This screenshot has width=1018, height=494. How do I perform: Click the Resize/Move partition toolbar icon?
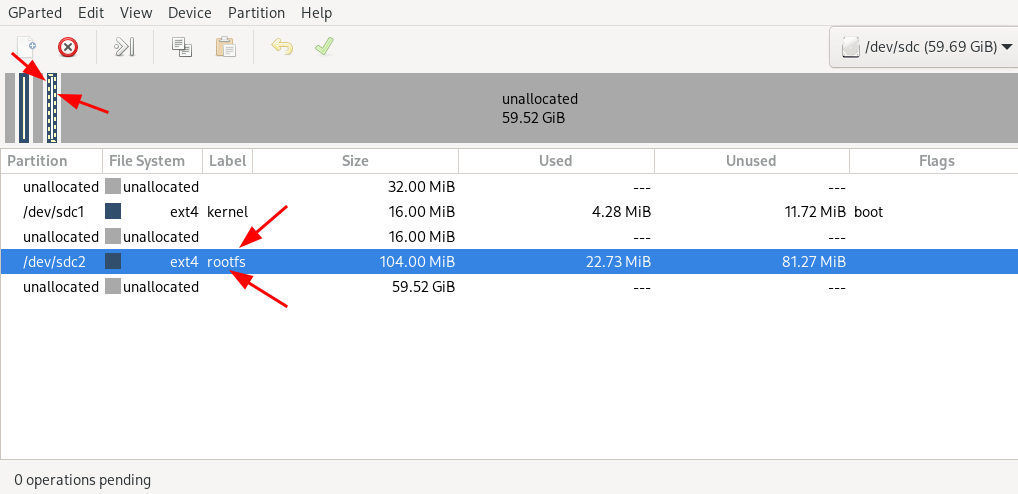point(124,47)
